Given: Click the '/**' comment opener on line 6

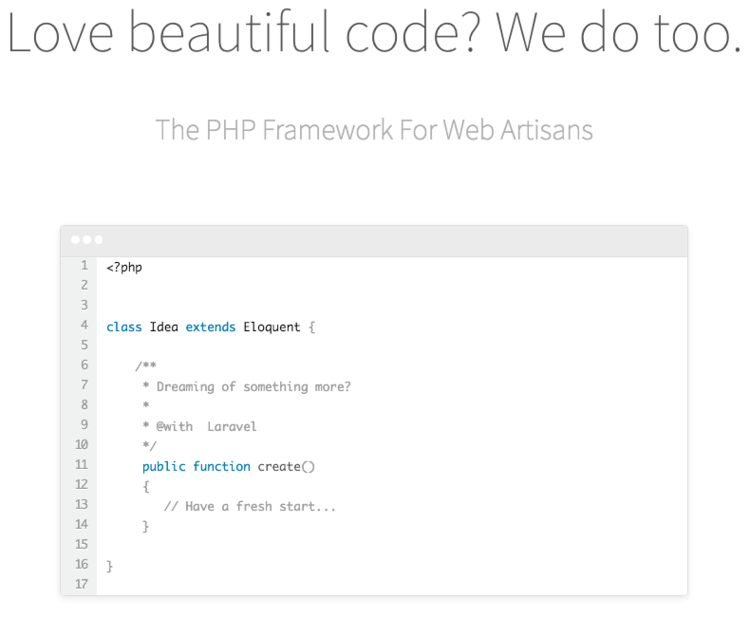Looking at the screenshot, I should tap(146, 366).
